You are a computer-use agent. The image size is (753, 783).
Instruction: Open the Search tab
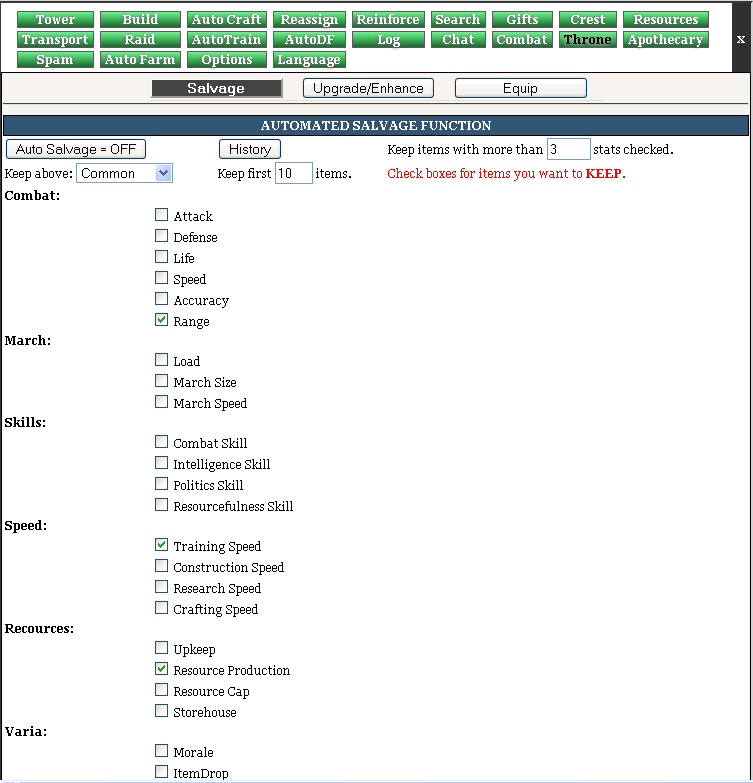(458, 19)
